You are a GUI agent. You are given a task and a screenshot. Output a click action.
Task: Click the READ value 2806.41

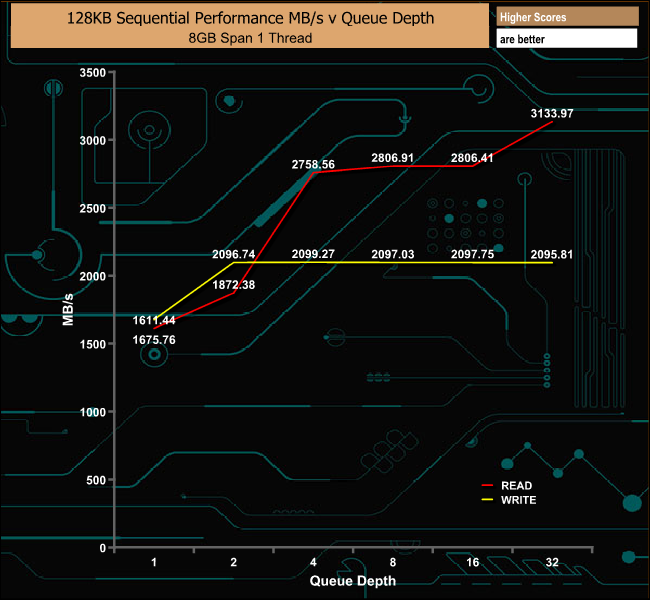[472, 158]
